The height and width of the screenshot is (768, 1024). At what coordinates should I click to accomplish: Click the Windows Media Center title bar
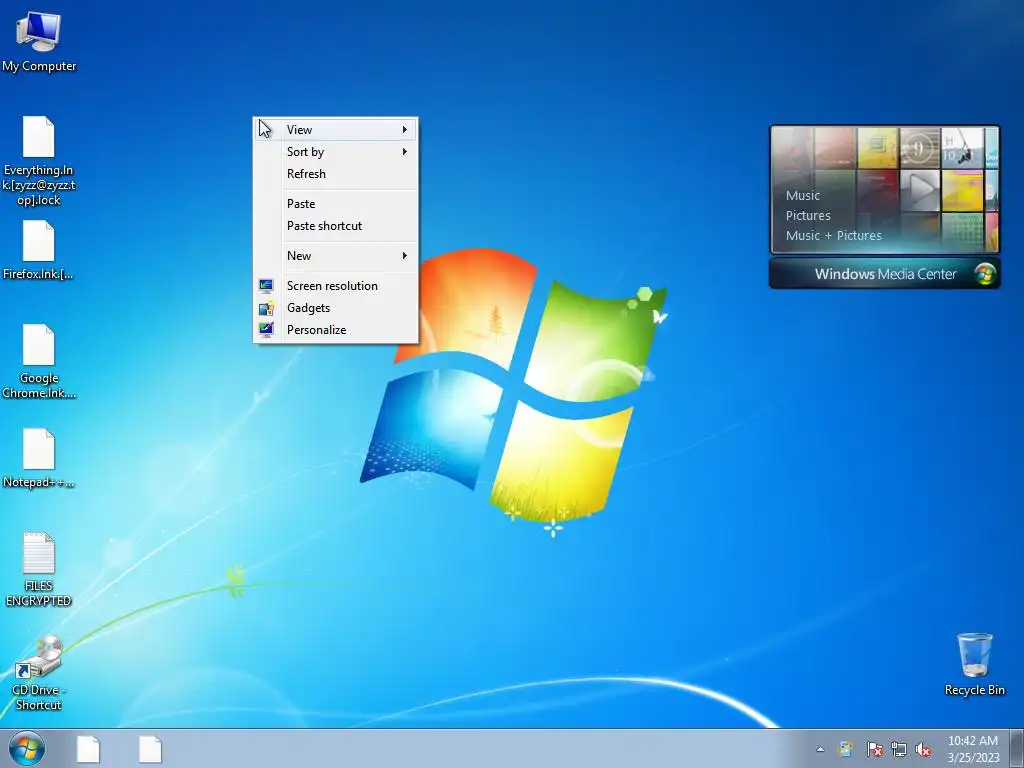click(x=885, y=274)
